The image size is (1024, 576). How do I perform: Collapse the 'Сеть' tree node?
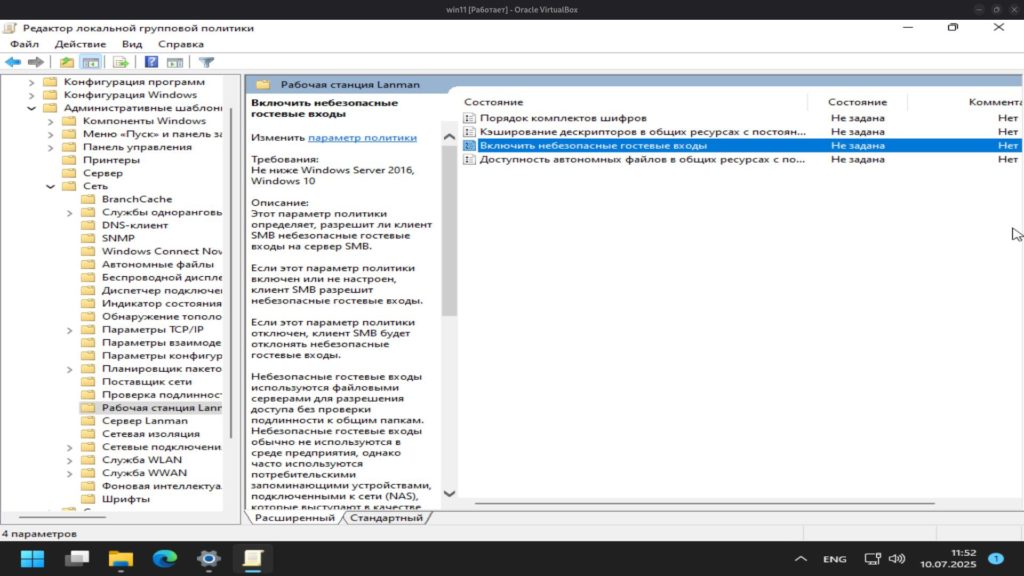(x=50, y=186)
